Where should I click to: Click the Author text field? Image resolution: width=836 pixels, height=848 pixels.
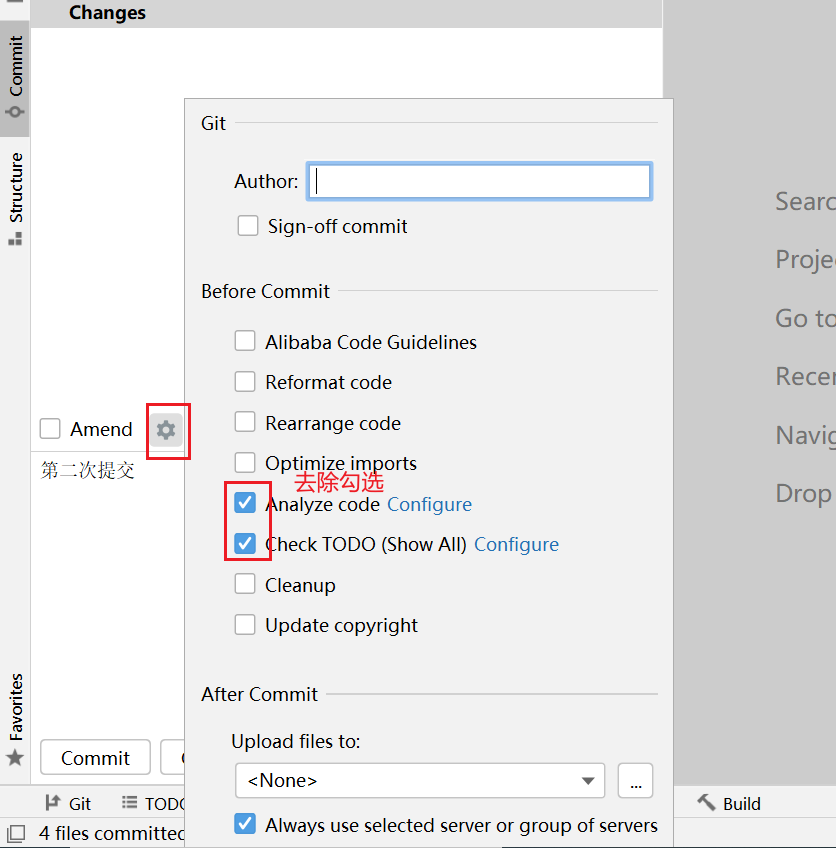[x=480, y=181]
